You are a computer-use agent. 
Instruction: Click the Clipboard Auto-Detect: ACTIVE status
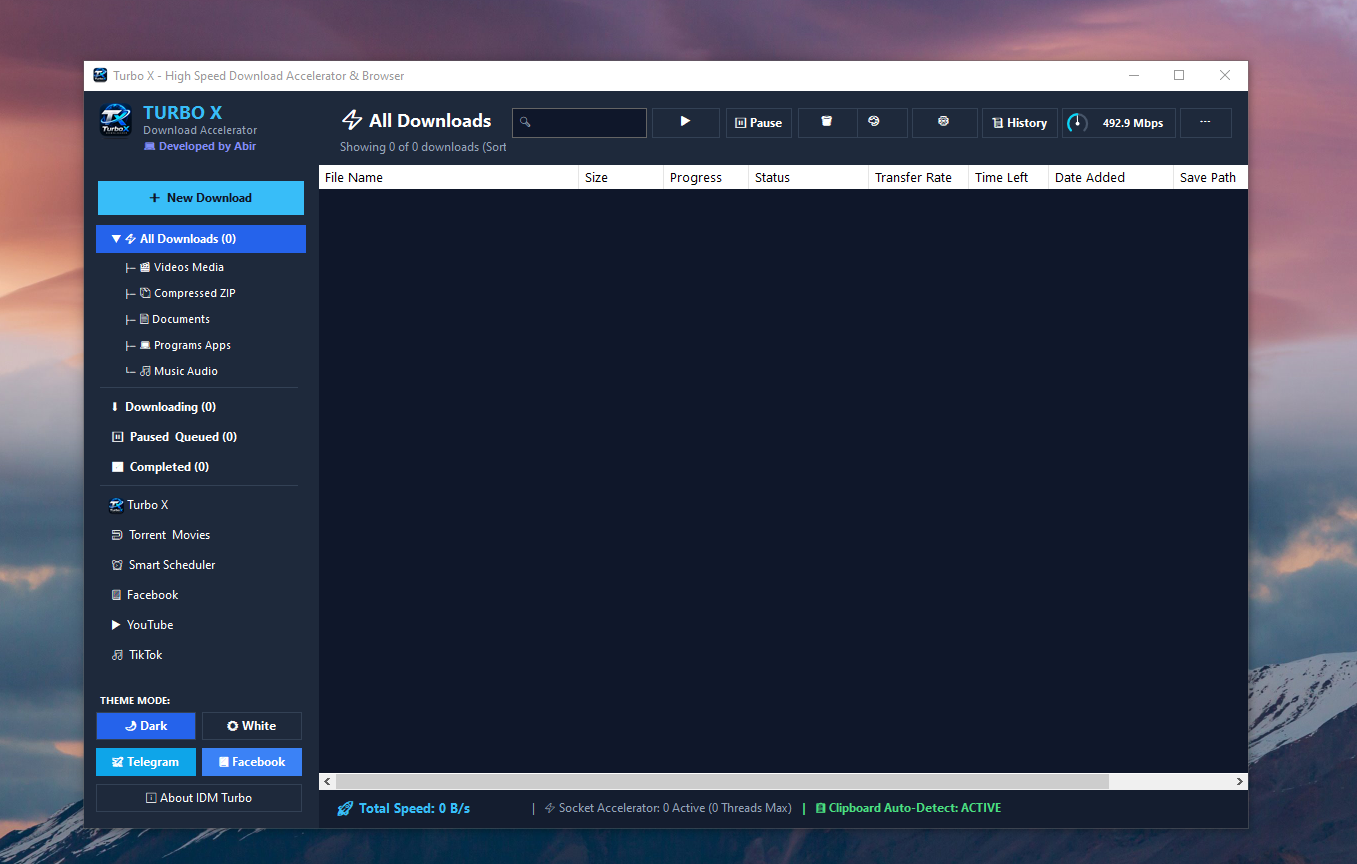click(908, 808)
